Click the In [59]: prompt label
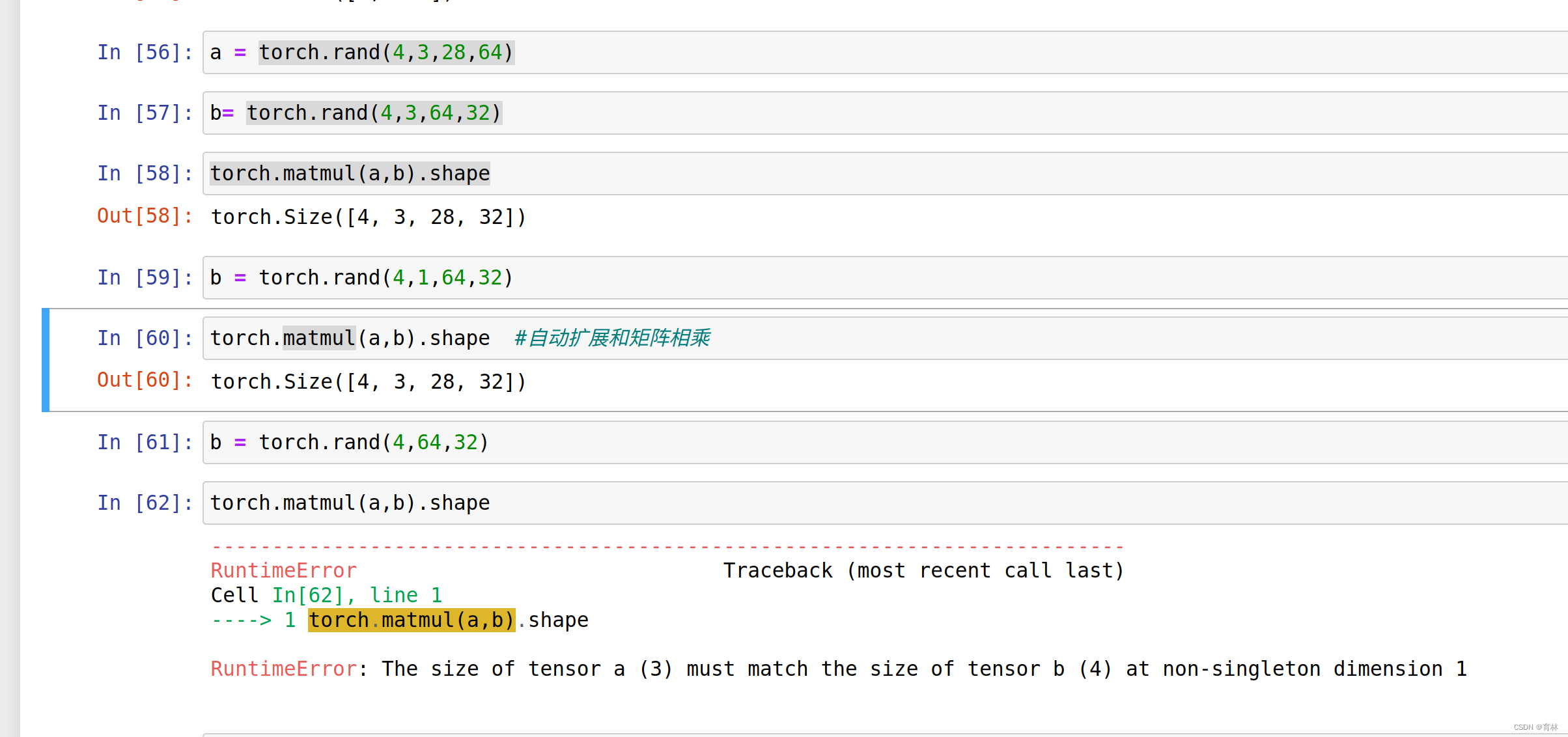The height and width of the screenshot is (737, 1568). pos(145,277)
